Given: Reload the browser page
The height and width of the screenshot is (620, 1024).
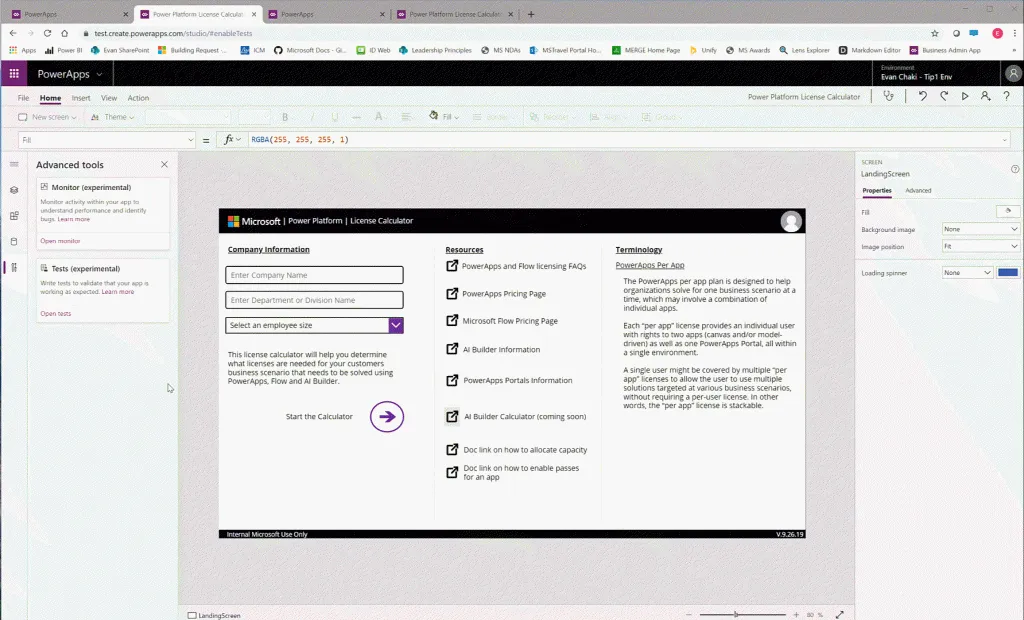Looking at the screenshot, I should [47, 33].
